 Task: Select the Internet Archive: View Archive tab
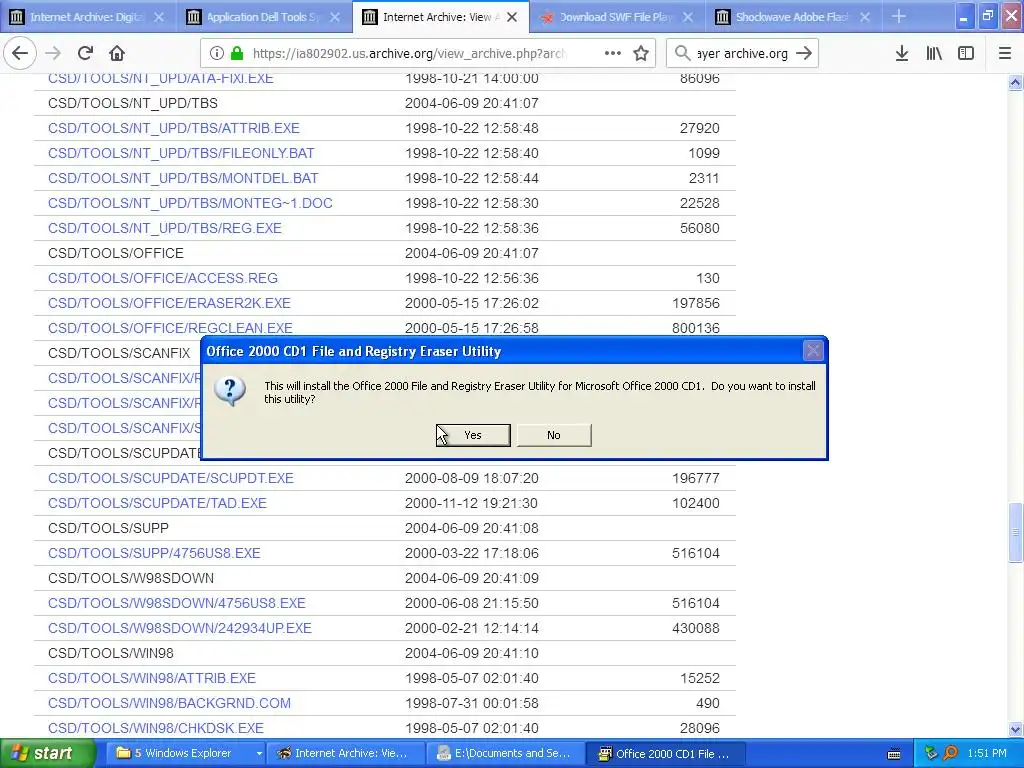(x=441, y=17)
